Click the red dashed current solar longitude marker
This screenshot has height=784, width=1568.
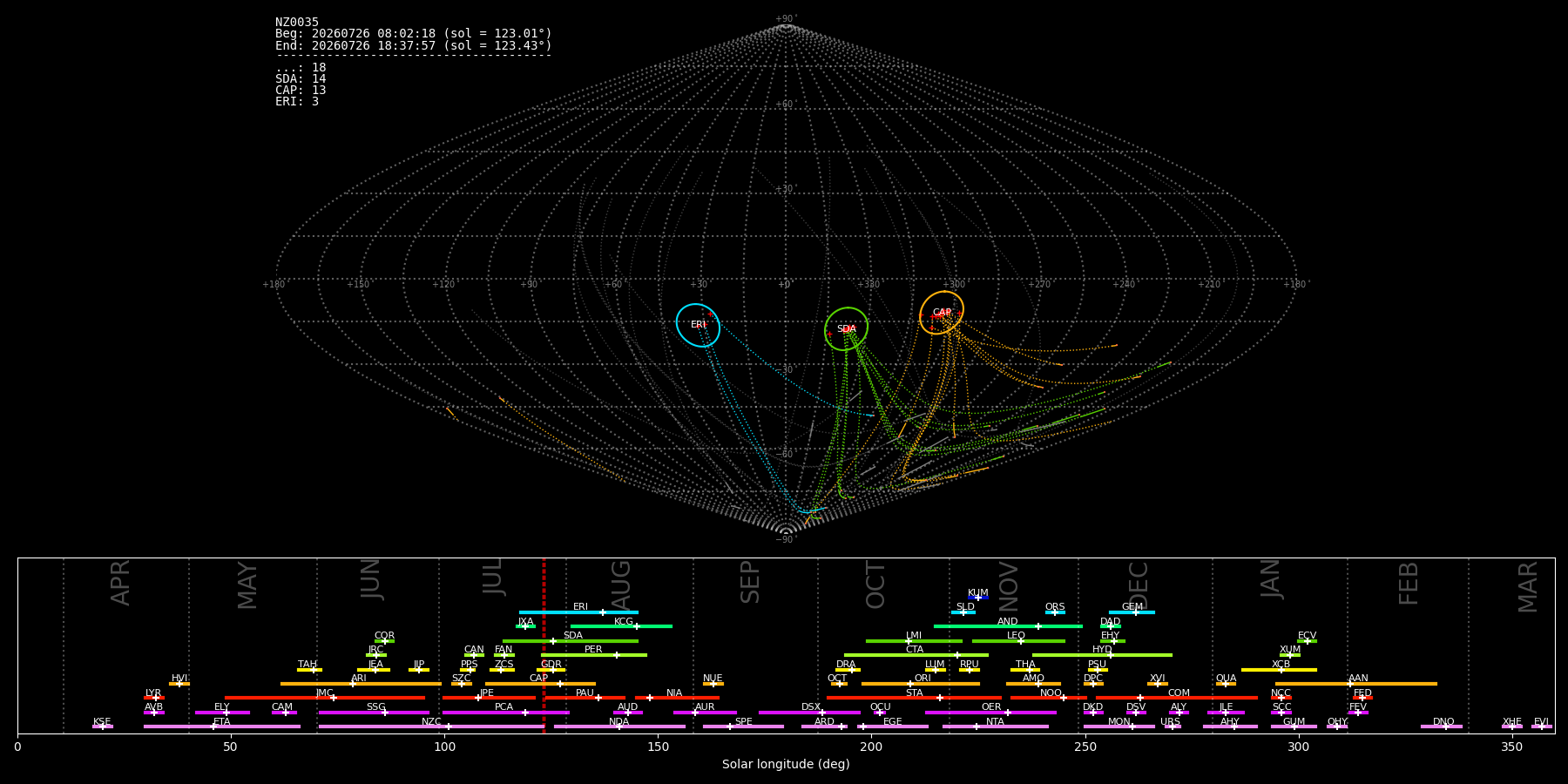point(544,645)
